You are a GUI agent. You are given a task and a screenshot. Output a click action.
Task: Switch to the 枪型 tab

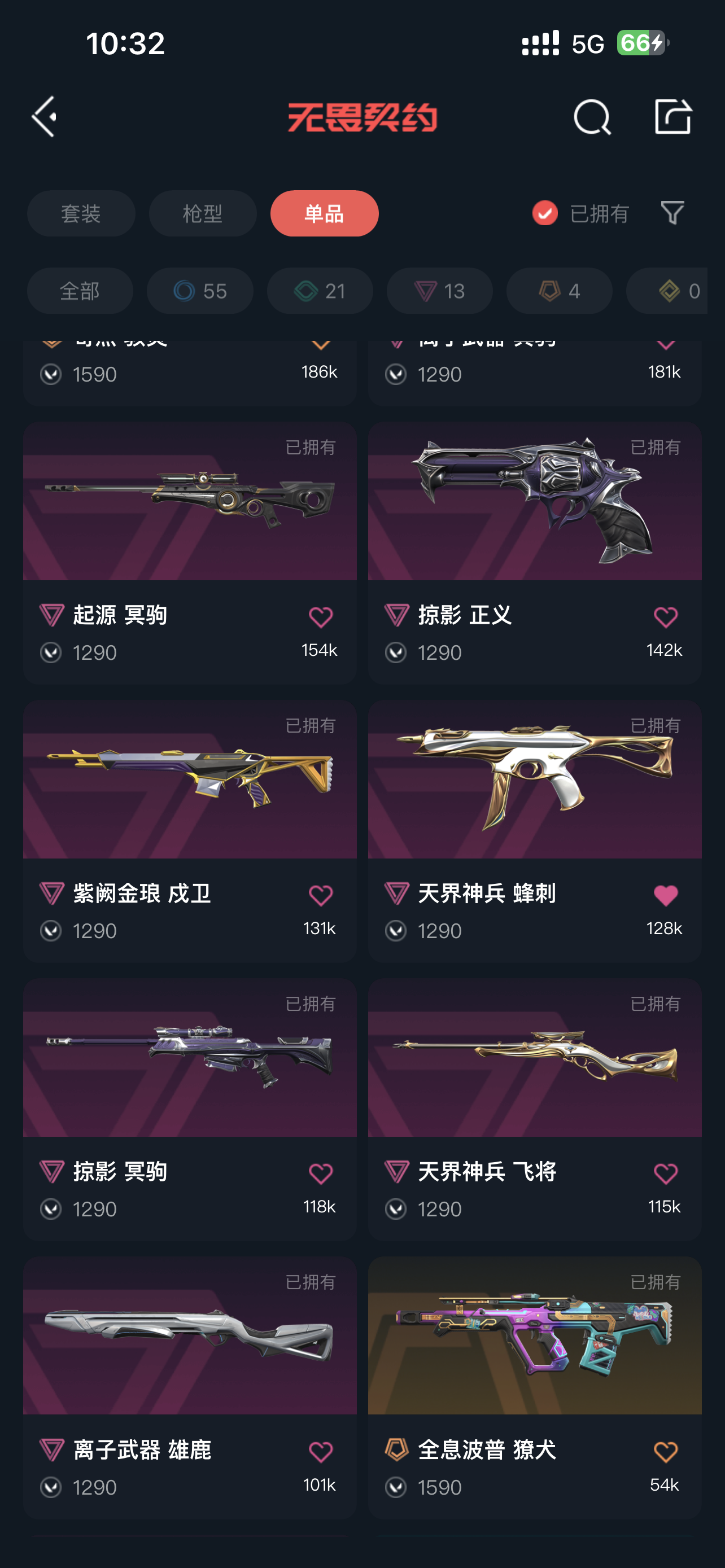click(x=203, y=213)
